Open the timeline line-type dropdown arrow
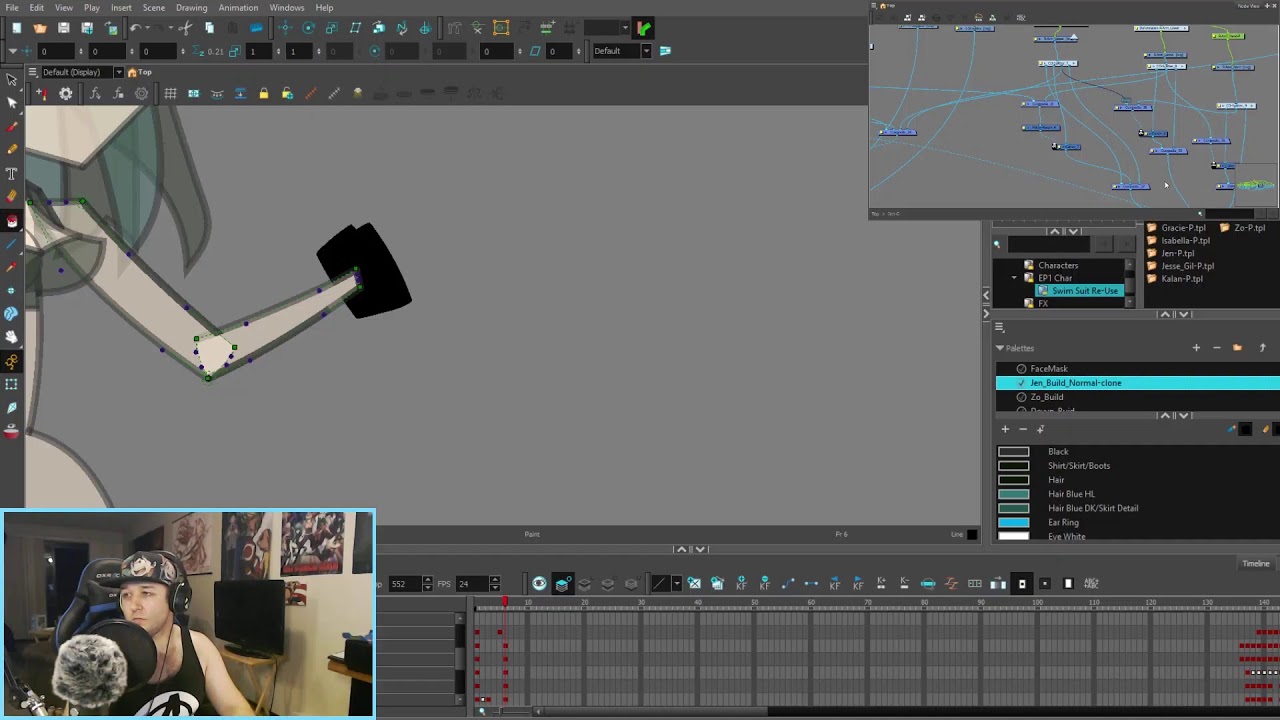This screenshot has width=1280, height=720. pyautogui.click(x=676, y=584)
